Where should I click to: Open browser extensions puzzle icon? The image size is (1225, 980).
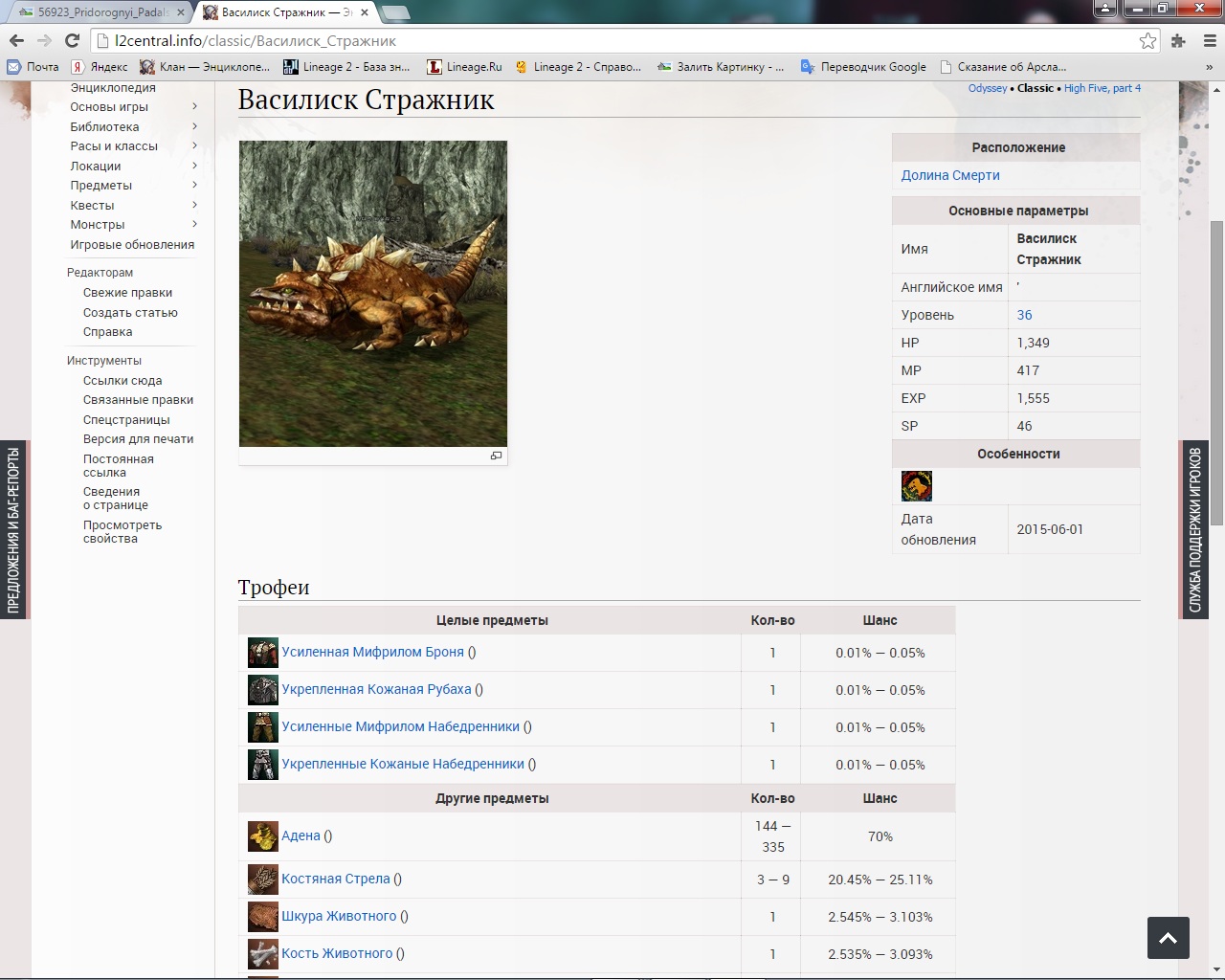coord(1178,40)
